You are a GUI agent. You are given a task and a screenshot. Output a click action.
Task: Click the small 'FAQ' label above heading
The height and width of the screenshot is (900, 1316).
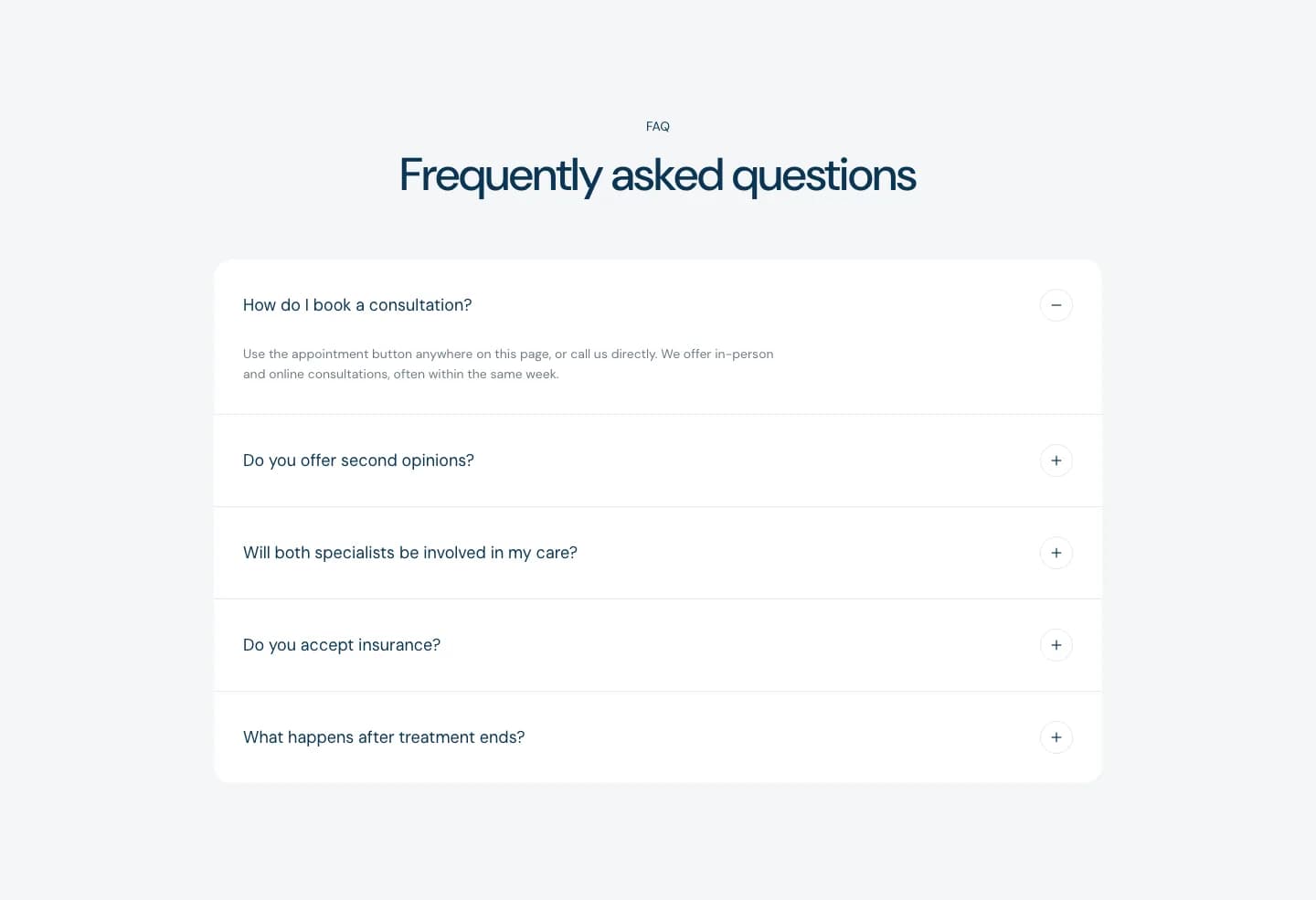tap(657, 127)
